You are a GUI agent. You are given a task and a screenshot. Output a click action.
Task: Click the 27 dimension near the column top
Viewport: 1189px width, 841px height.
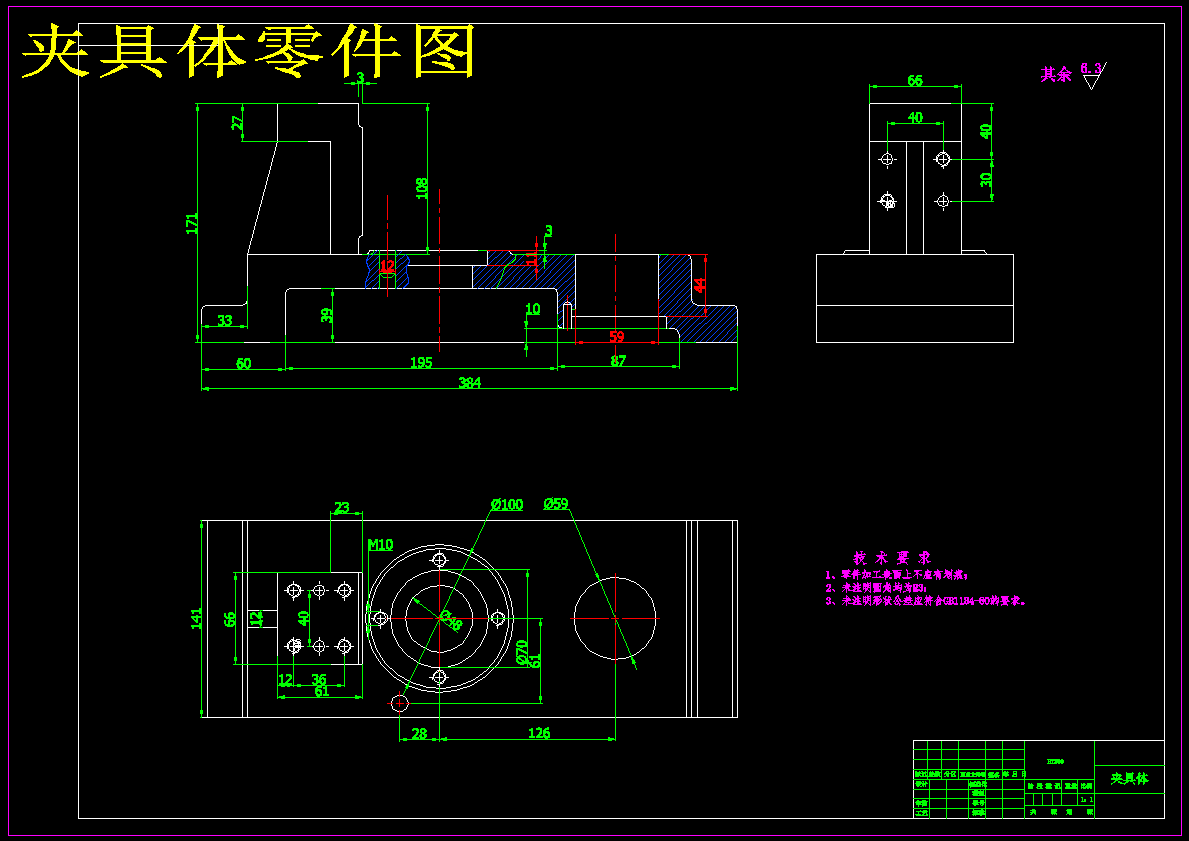[x=237, y=122]
